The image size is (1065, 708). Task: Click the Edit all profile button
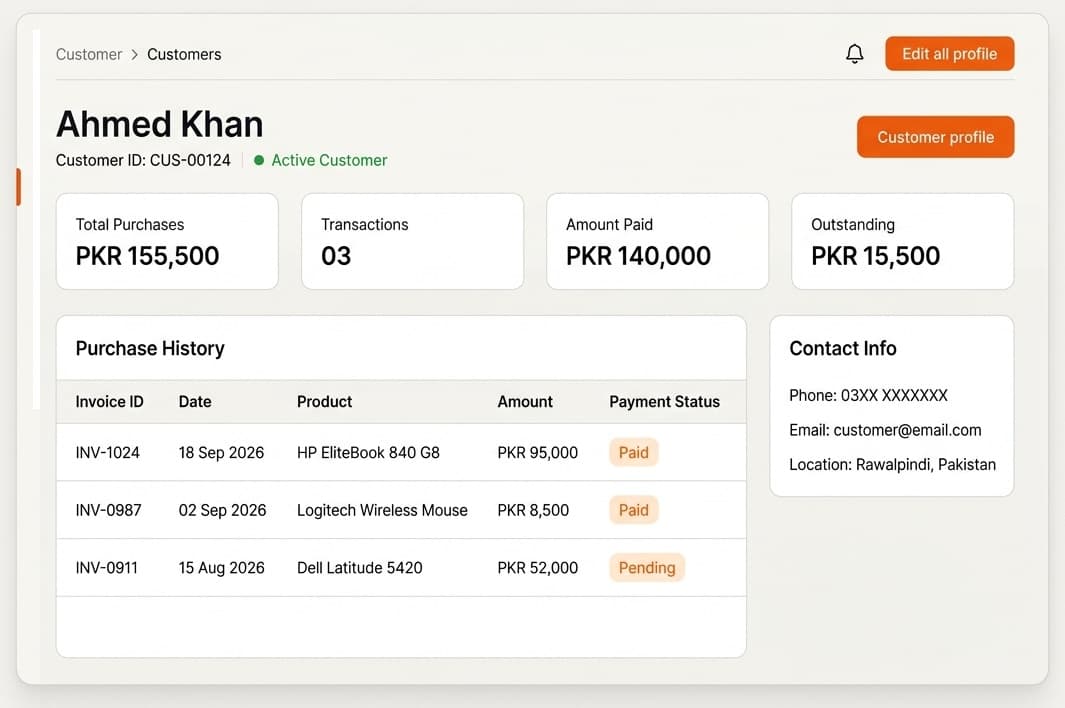click(950, 54)
